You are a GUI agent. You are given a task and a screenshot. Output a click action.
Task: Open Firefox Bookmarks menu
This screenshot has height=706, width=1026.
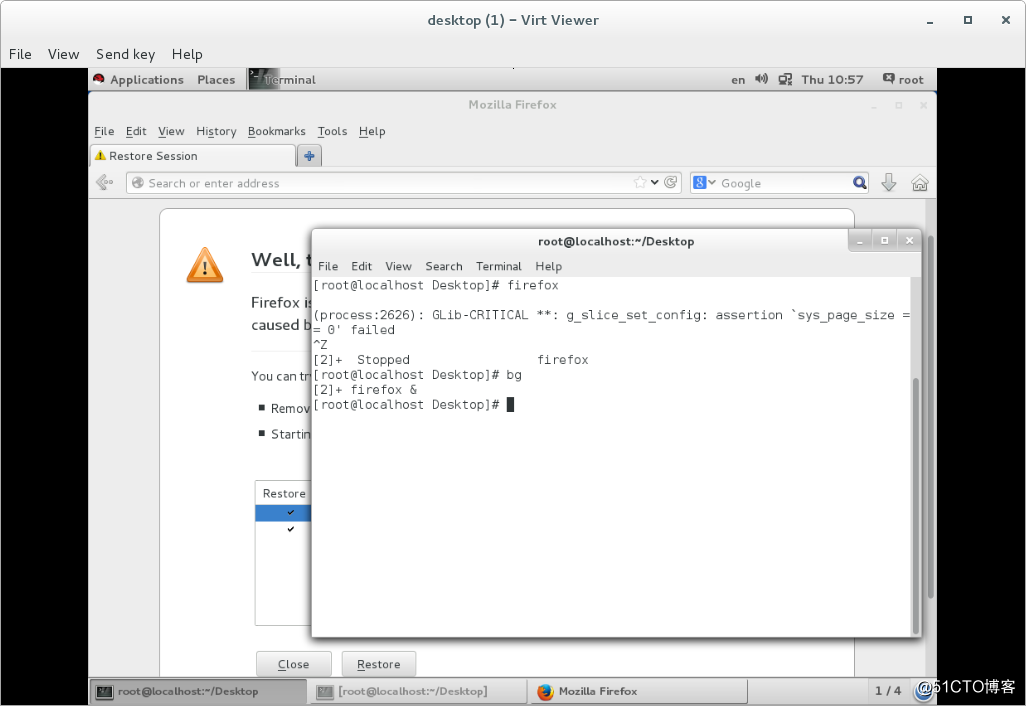coord(277,132)
